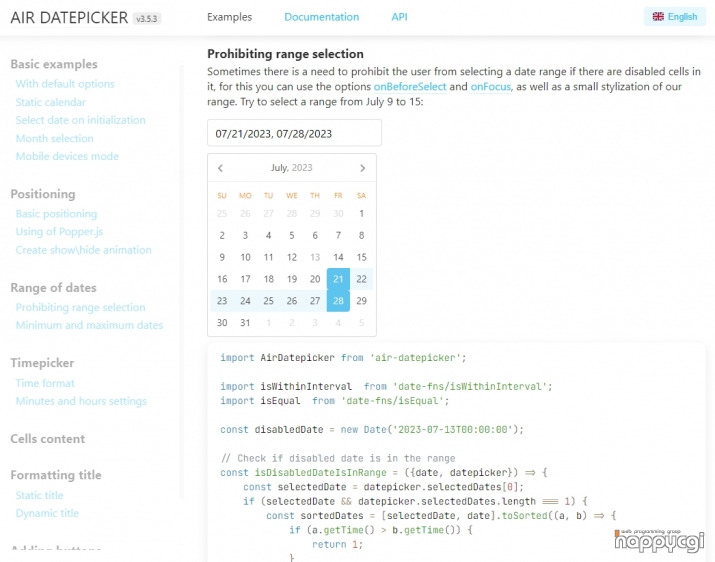The image size is (715, 562).
Task: Open Month selection example
Action: tap(54, 138)
